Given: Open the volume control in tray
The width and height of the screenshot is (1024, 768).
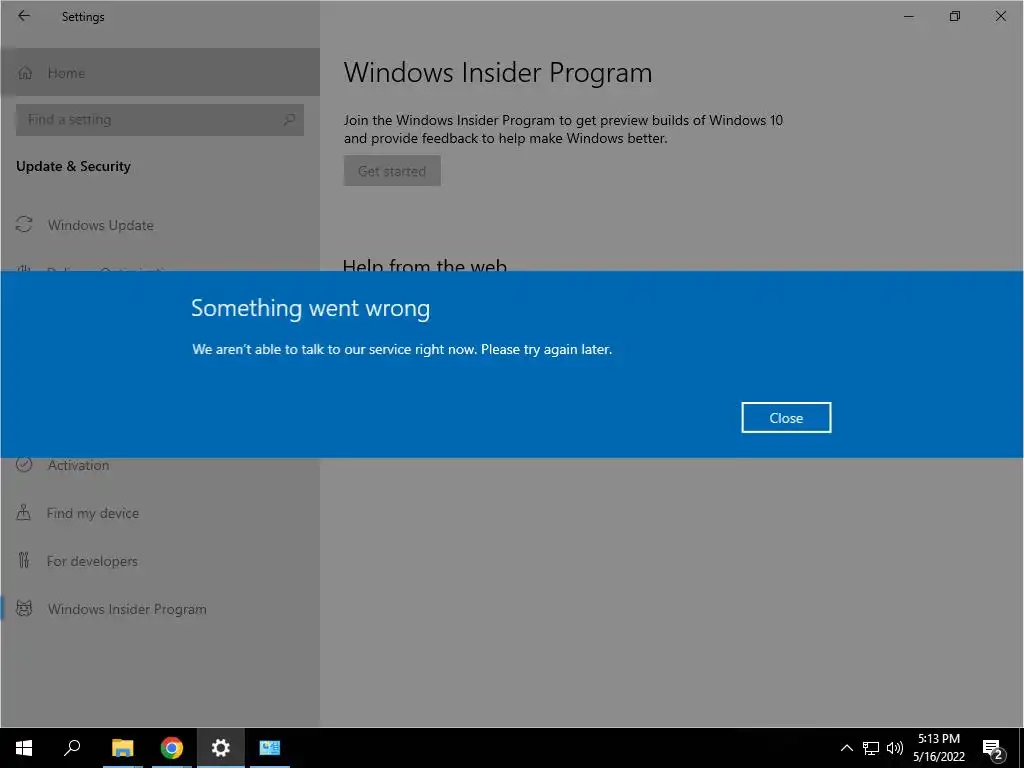Looking at the screenshot, I should (x=895, y=748).
